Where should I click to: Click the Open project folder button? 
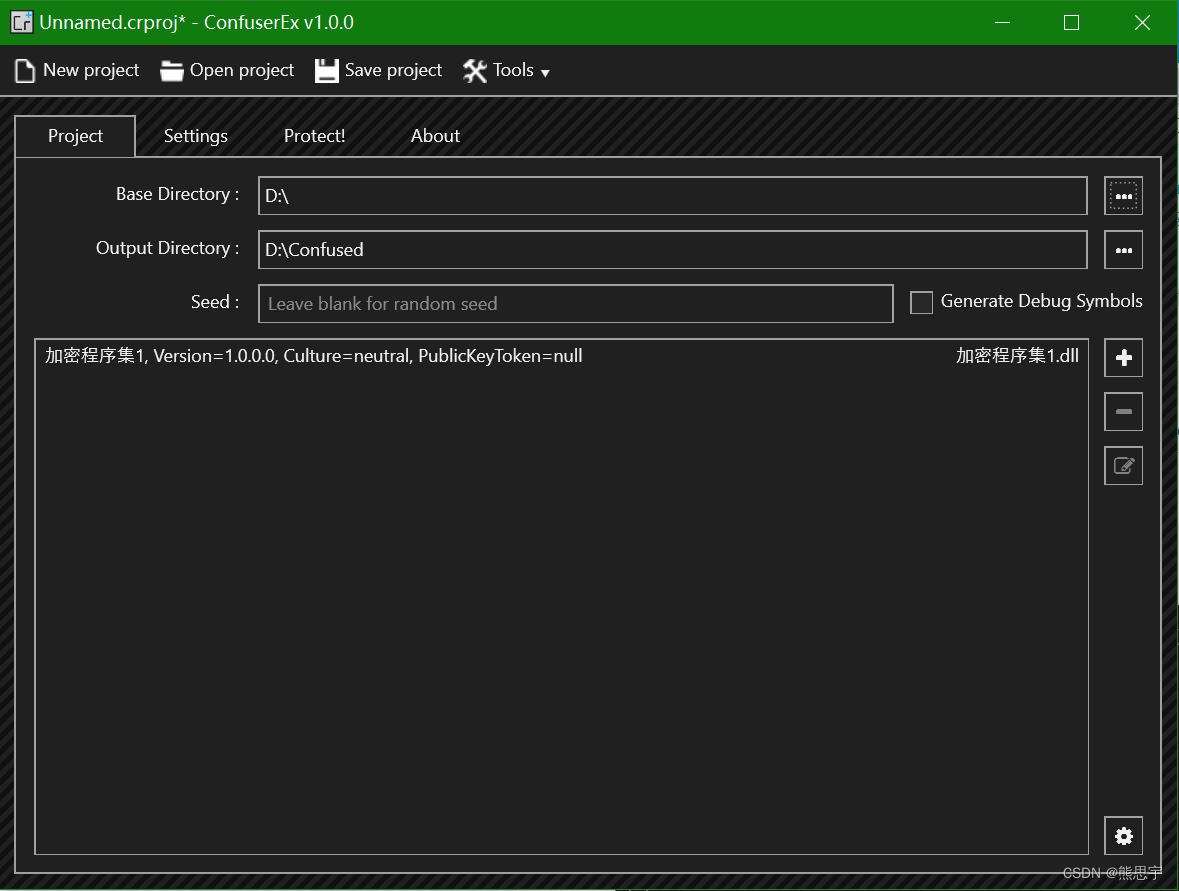point(227,71)
